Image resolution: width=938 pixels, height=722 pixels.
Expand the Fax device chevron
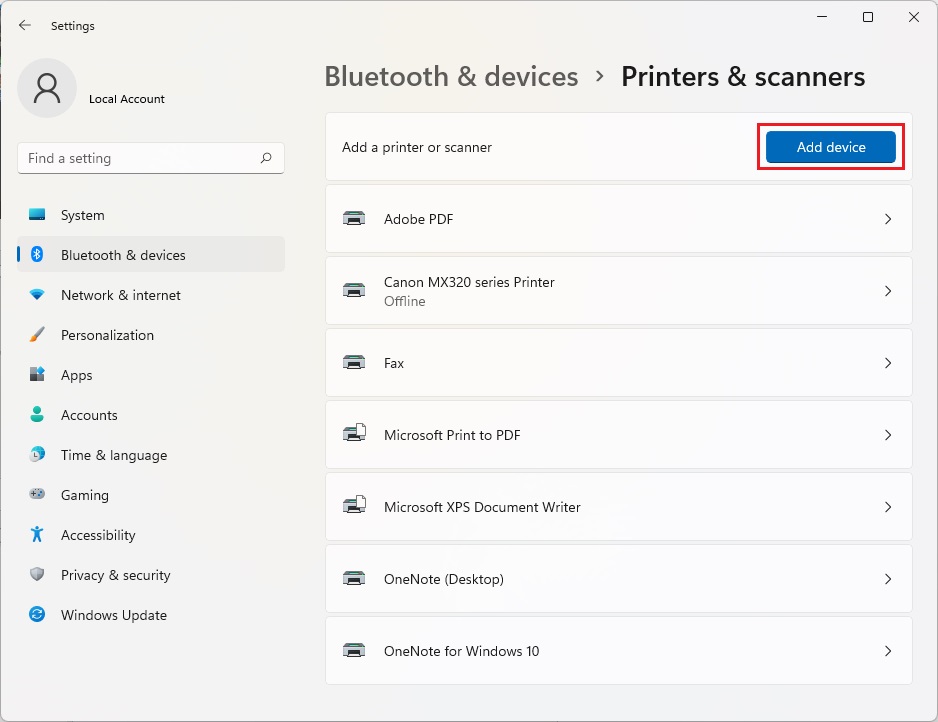887,363
